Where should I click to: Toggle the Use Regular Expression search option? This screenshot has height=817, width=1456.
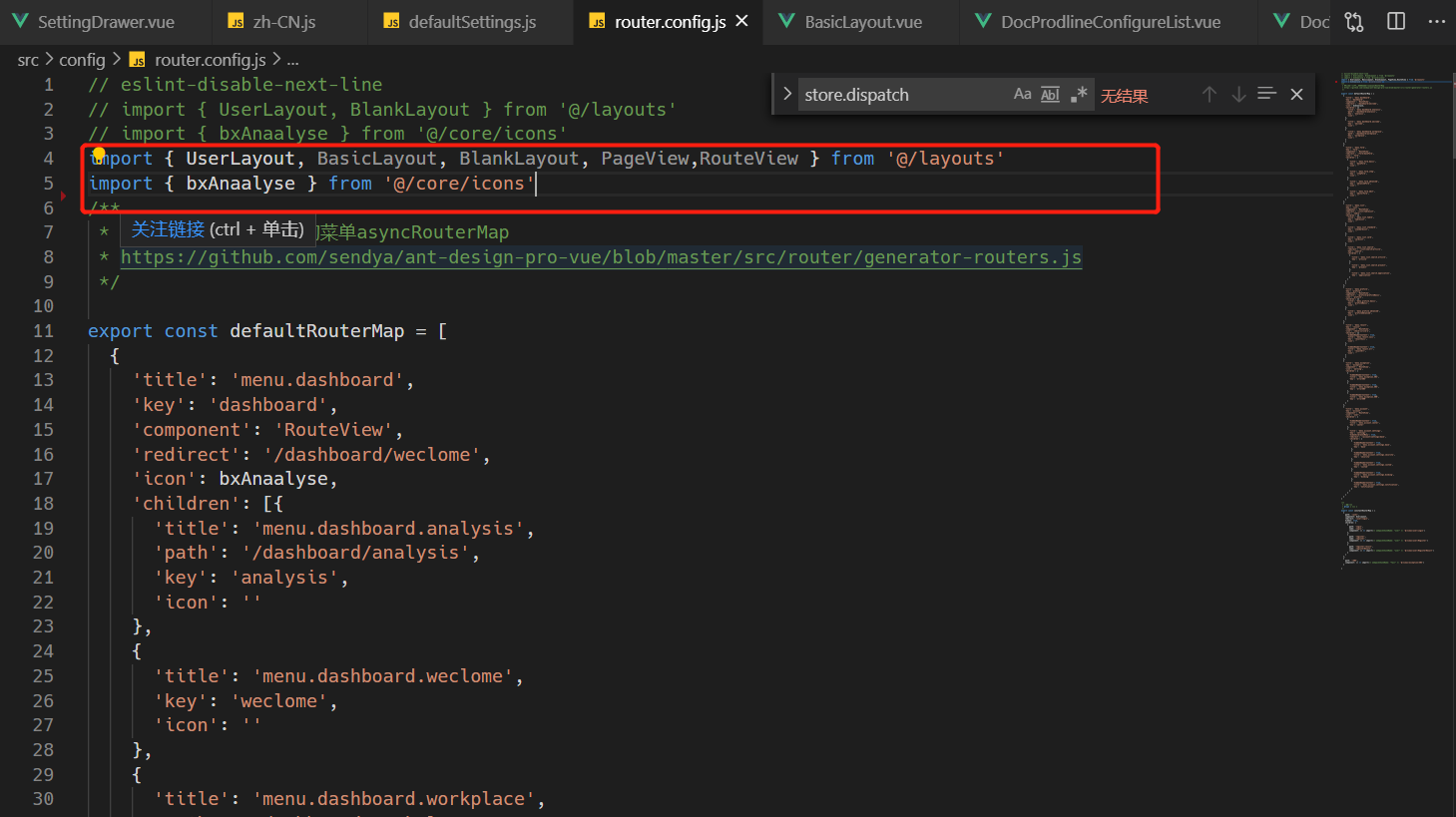(x=1079, y=93)
